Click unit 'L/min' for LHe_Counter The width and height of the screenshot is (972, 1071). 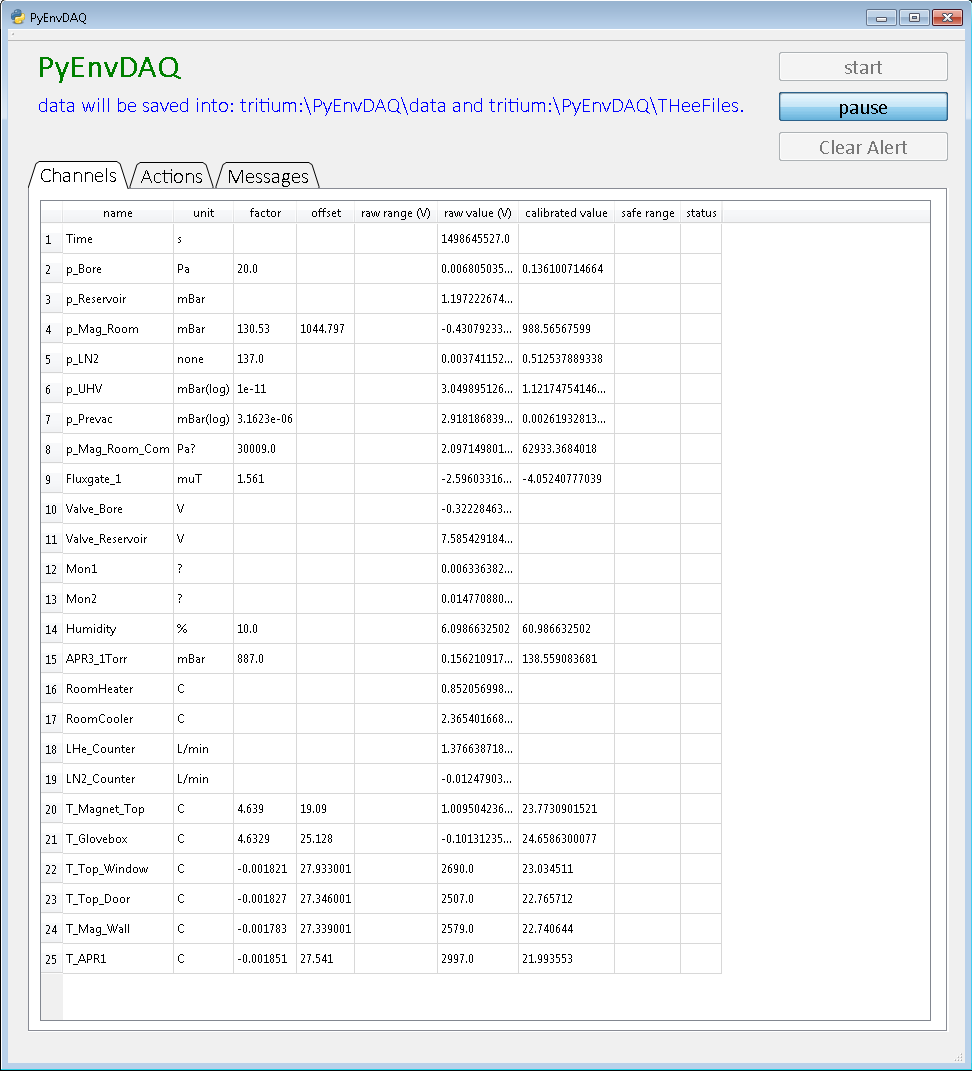click(204, 749)
